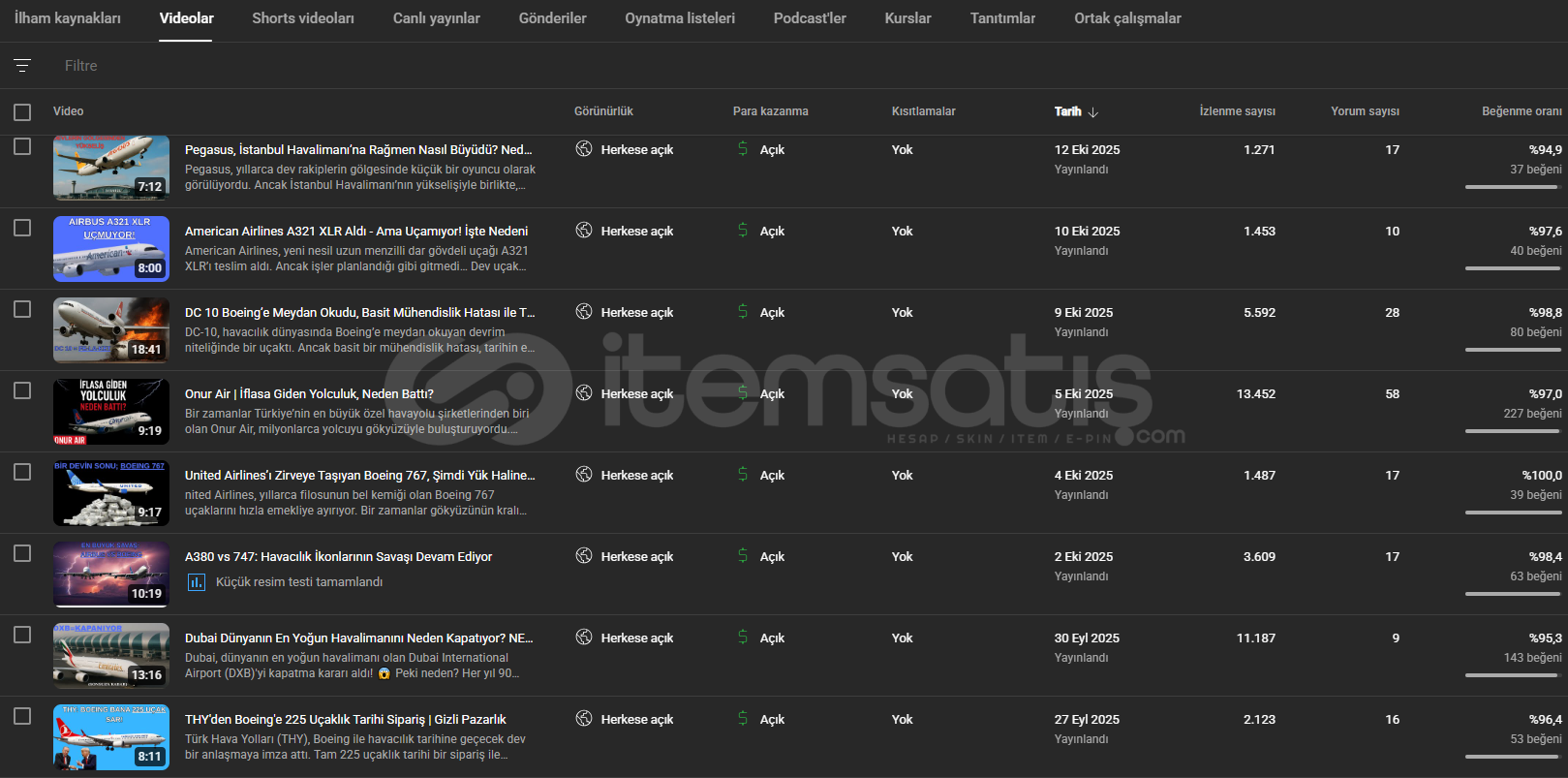Tick the DC 10 video checkbox
Screen dimensions: 1568x778
(22, 309)
